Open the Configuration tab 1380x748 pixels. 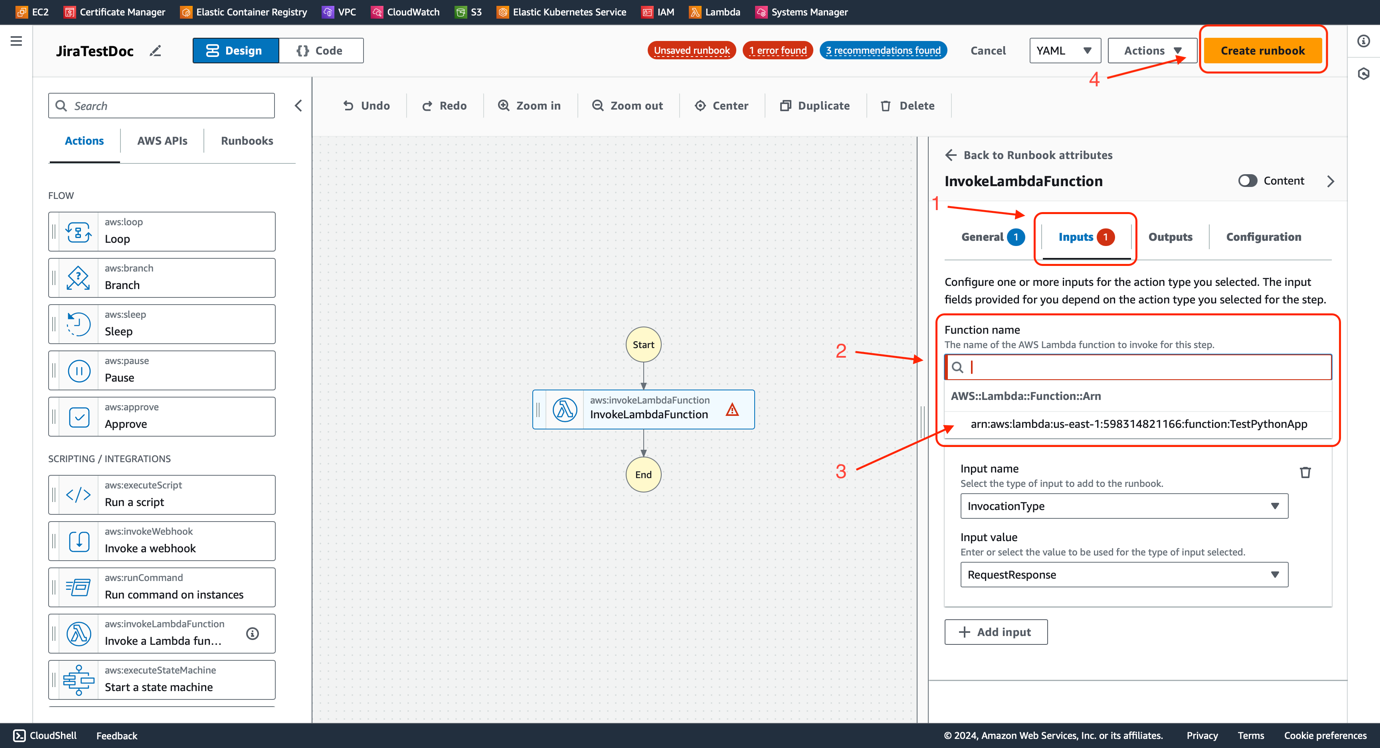point(1264,237)
